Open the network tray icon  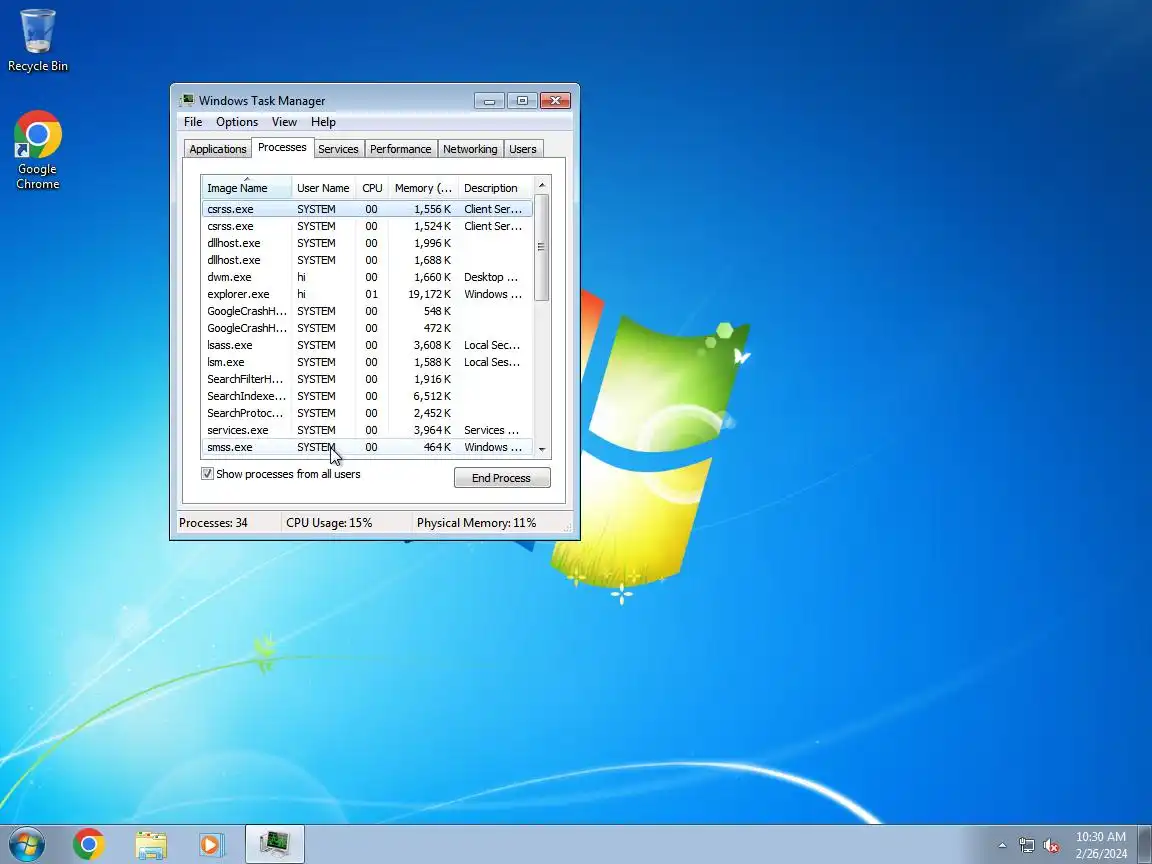pos(1026,845)
